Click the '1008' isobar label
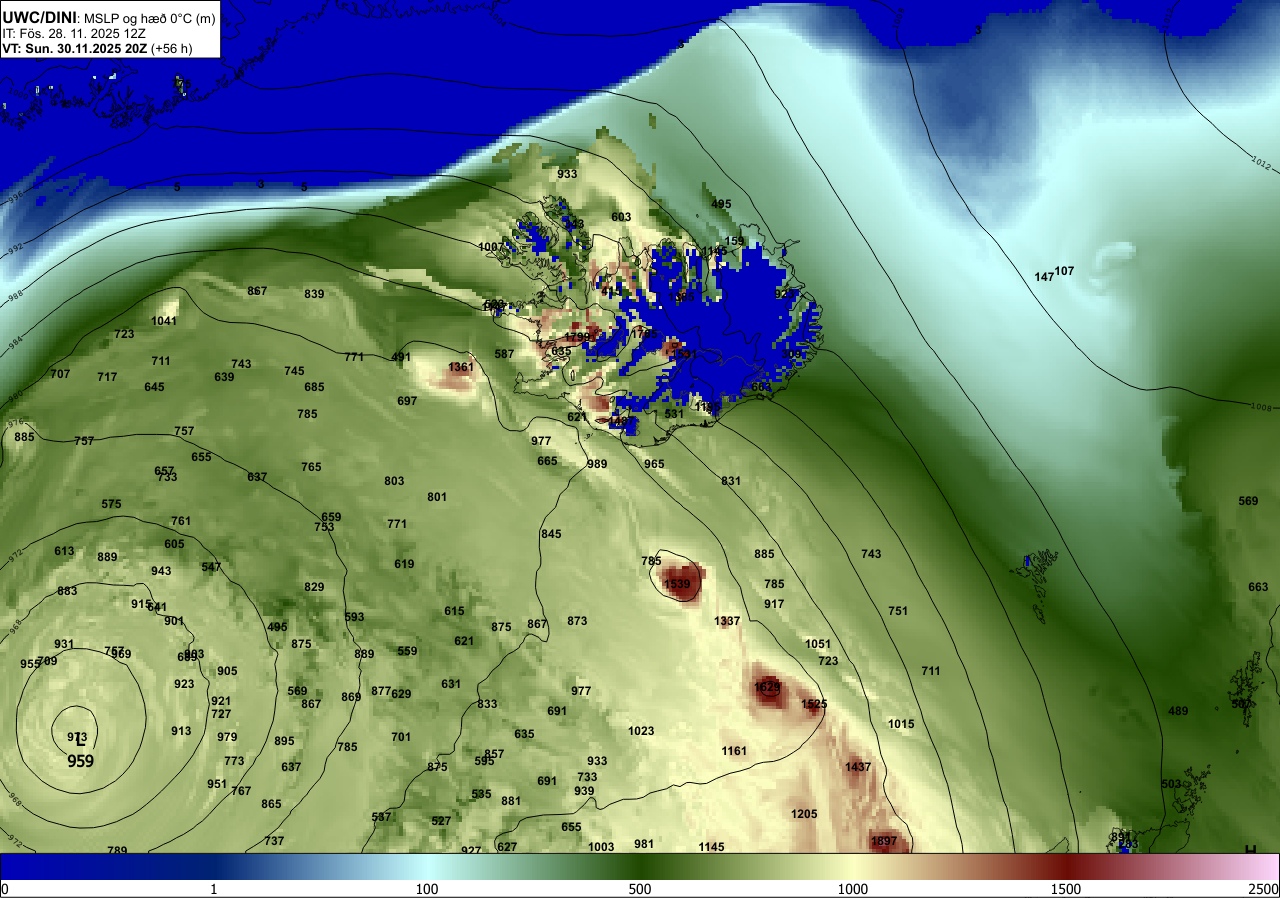 pos(1262,406)
